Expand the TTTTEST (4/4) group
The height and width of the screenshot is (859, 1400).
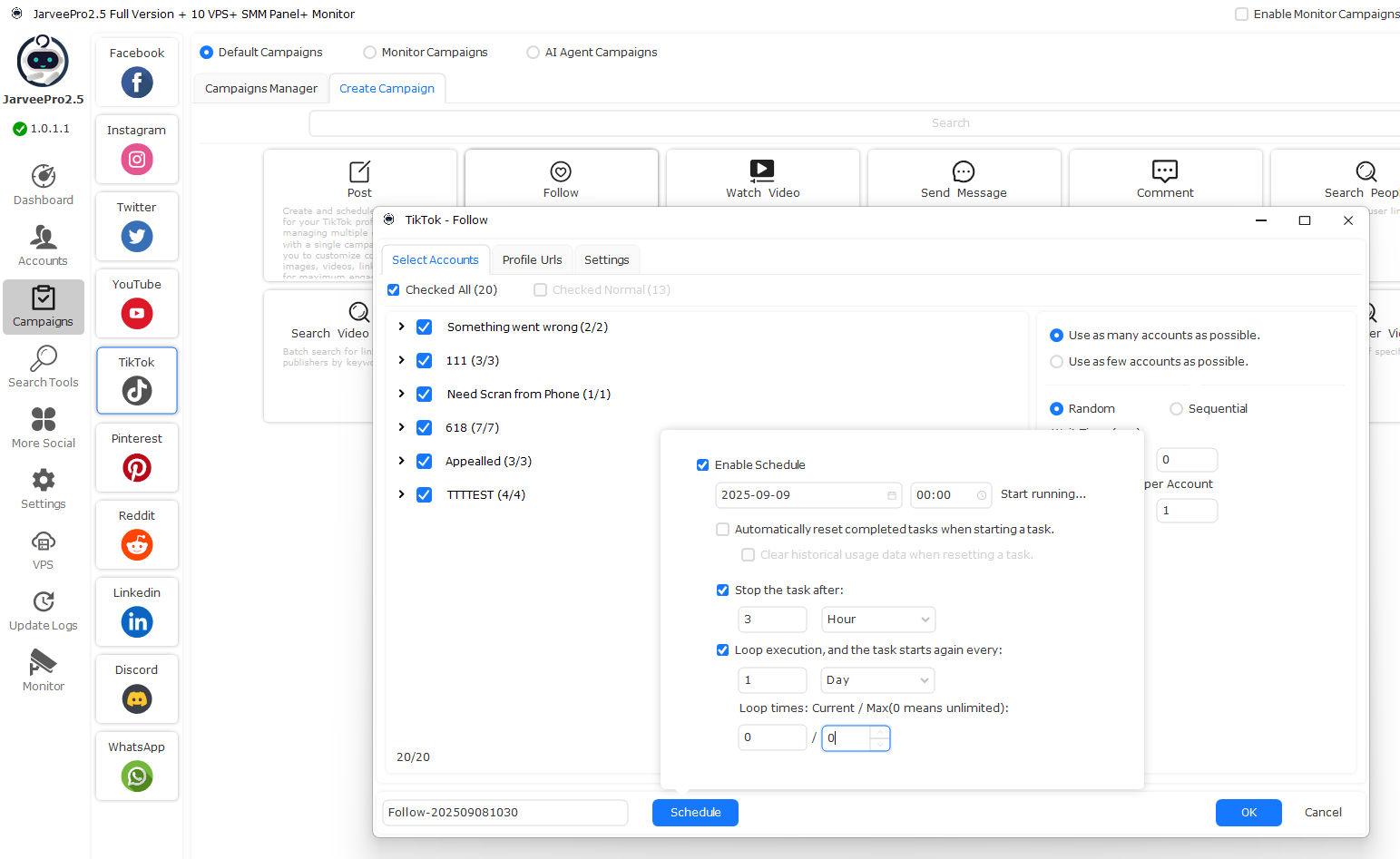tap(401, 494)
